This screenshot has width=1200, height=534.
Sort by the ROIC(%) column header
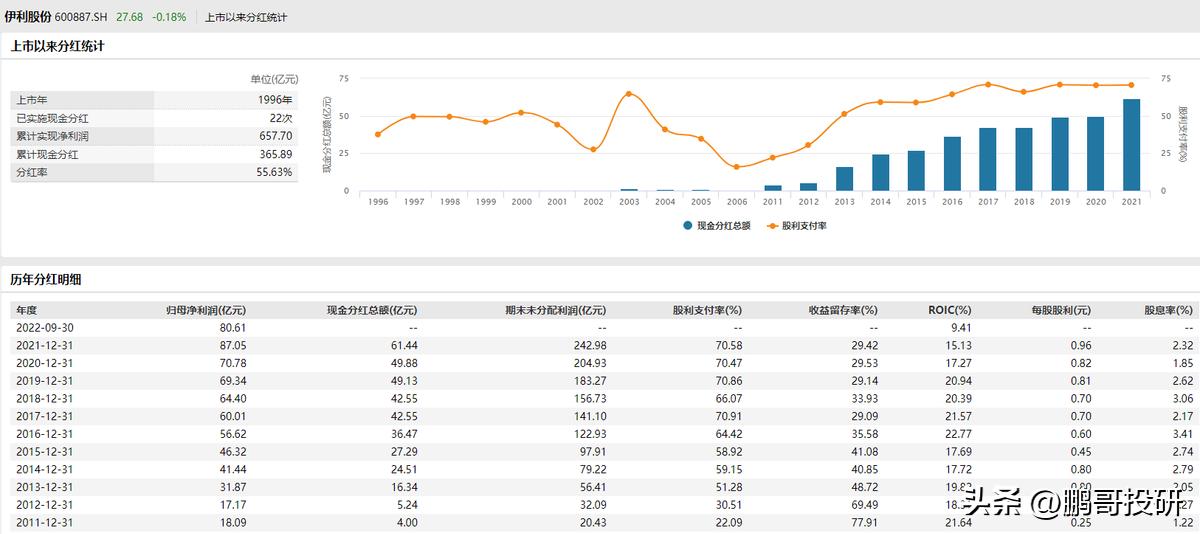[x=949, y=310]
